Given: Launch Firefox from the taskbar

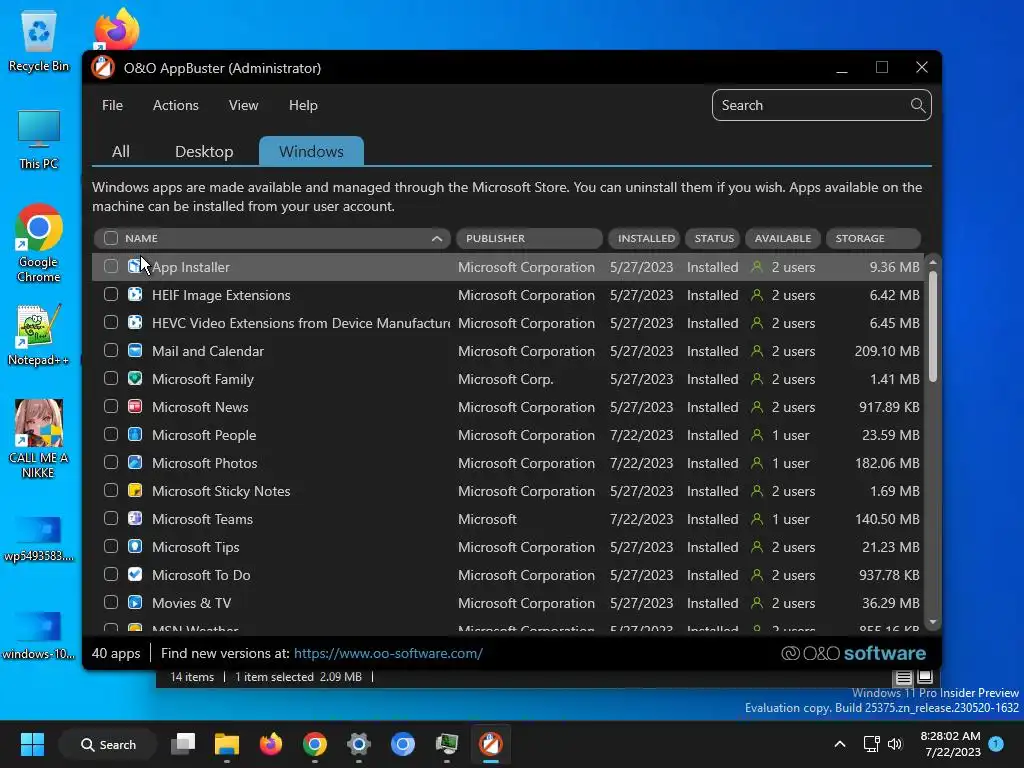Looking at the screenshot, I should (271, 744).
